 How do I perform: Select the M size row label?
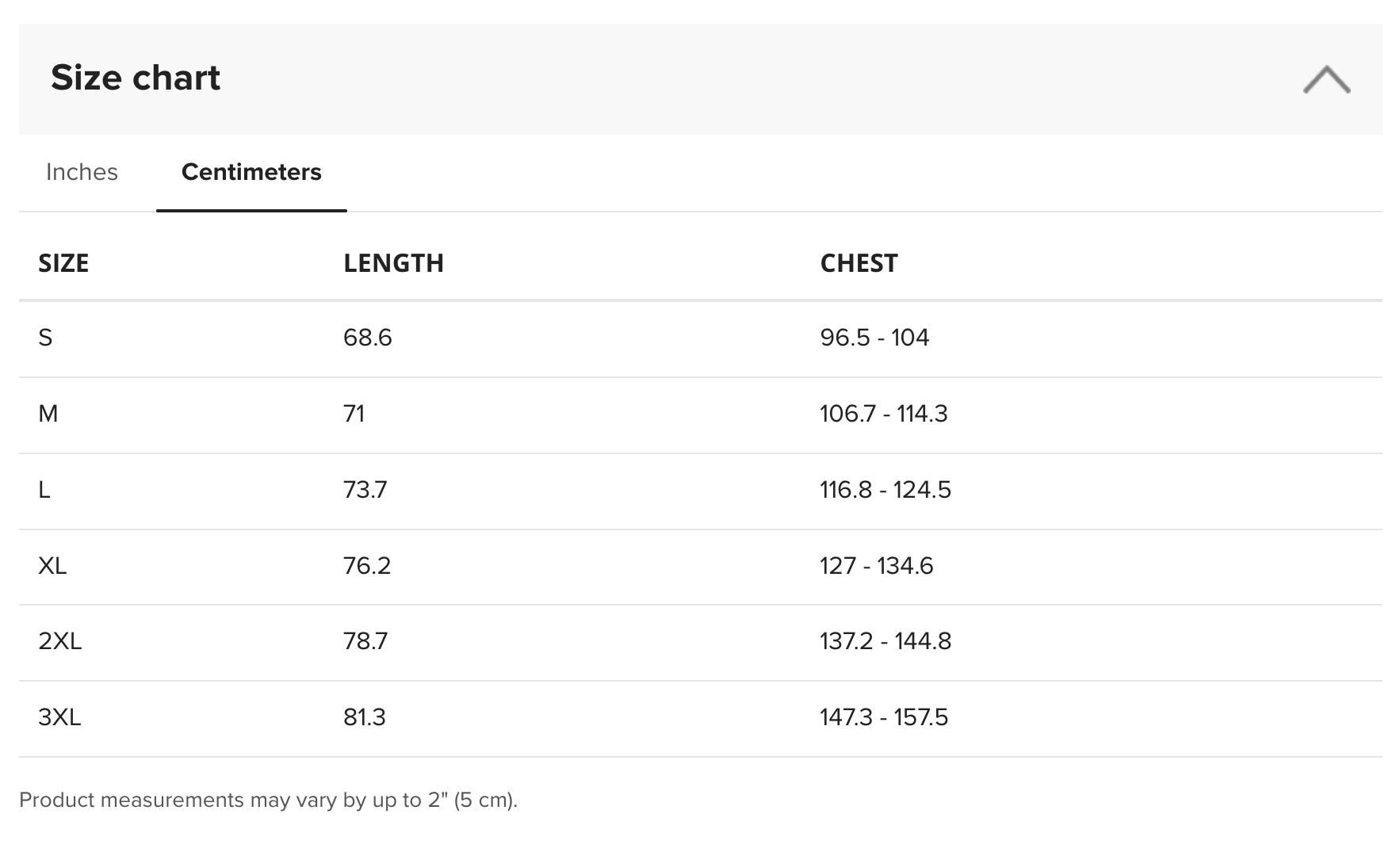point(48,414)
